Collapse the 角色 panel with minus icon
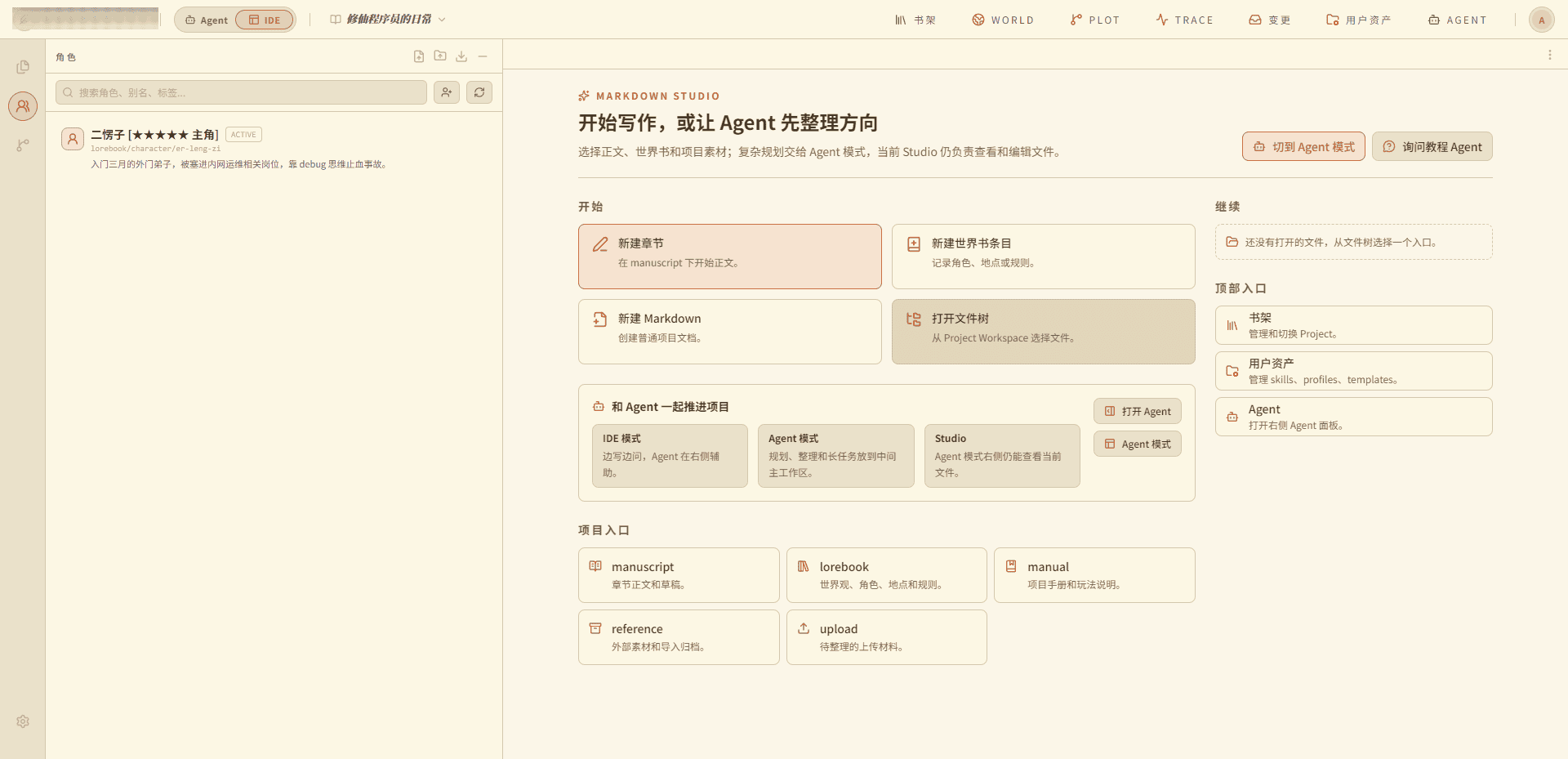The width and height of the screenshot is (1568, 759). [x=483, y=56]
